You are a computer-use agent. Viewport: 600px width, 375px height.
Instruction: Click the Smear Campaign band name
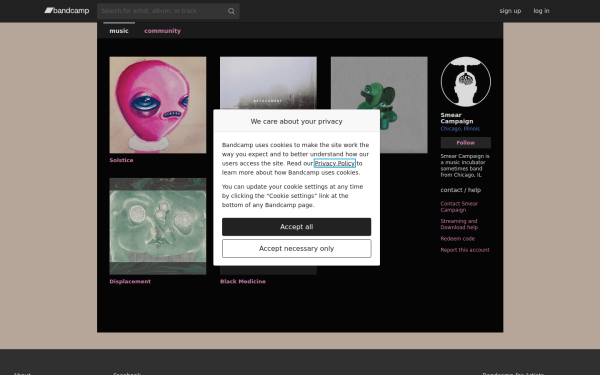457,118
